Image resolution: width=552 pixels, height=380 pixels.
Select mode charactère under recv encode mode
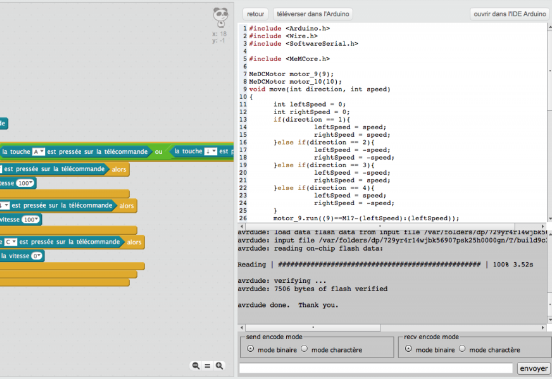tap(462, 349)
